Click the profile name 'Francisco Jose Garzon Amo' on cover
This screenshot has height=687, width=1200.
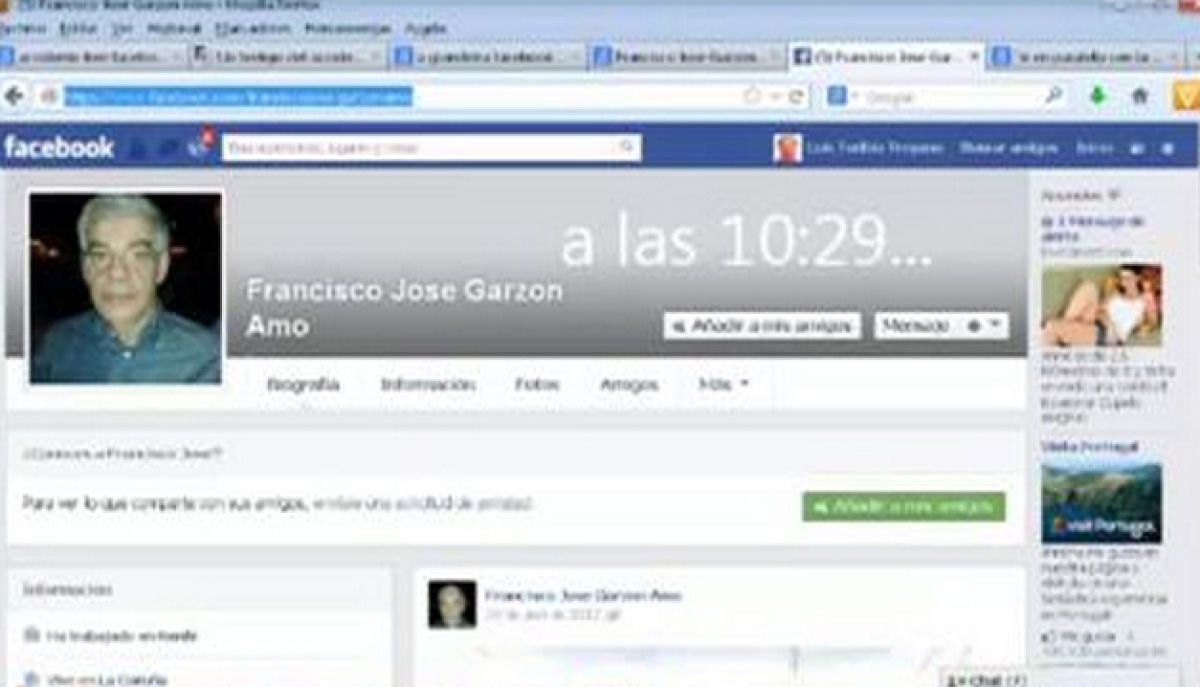tap(405, 308)
